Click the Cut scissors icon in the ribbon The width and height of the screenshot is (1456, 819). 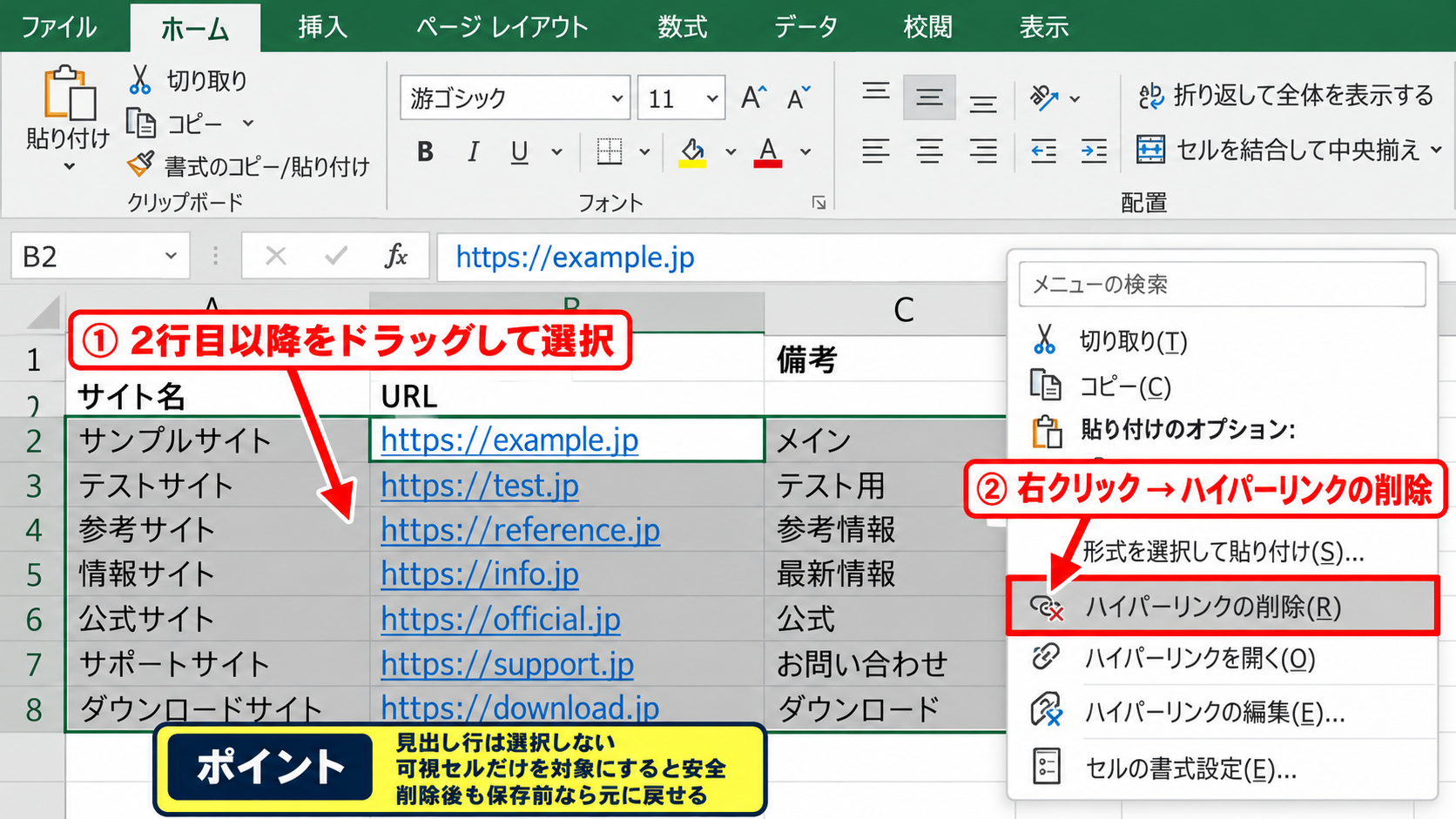139,80
